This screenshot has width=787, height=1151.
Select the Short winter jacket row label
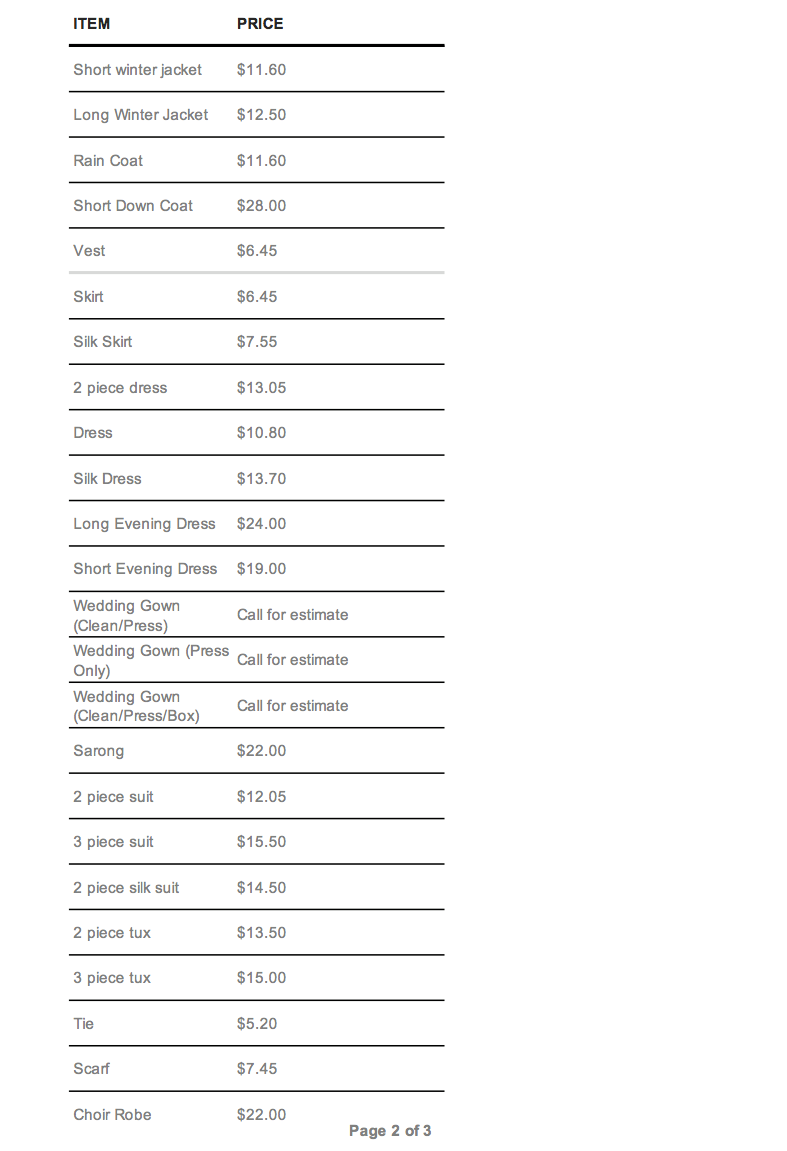137,70
